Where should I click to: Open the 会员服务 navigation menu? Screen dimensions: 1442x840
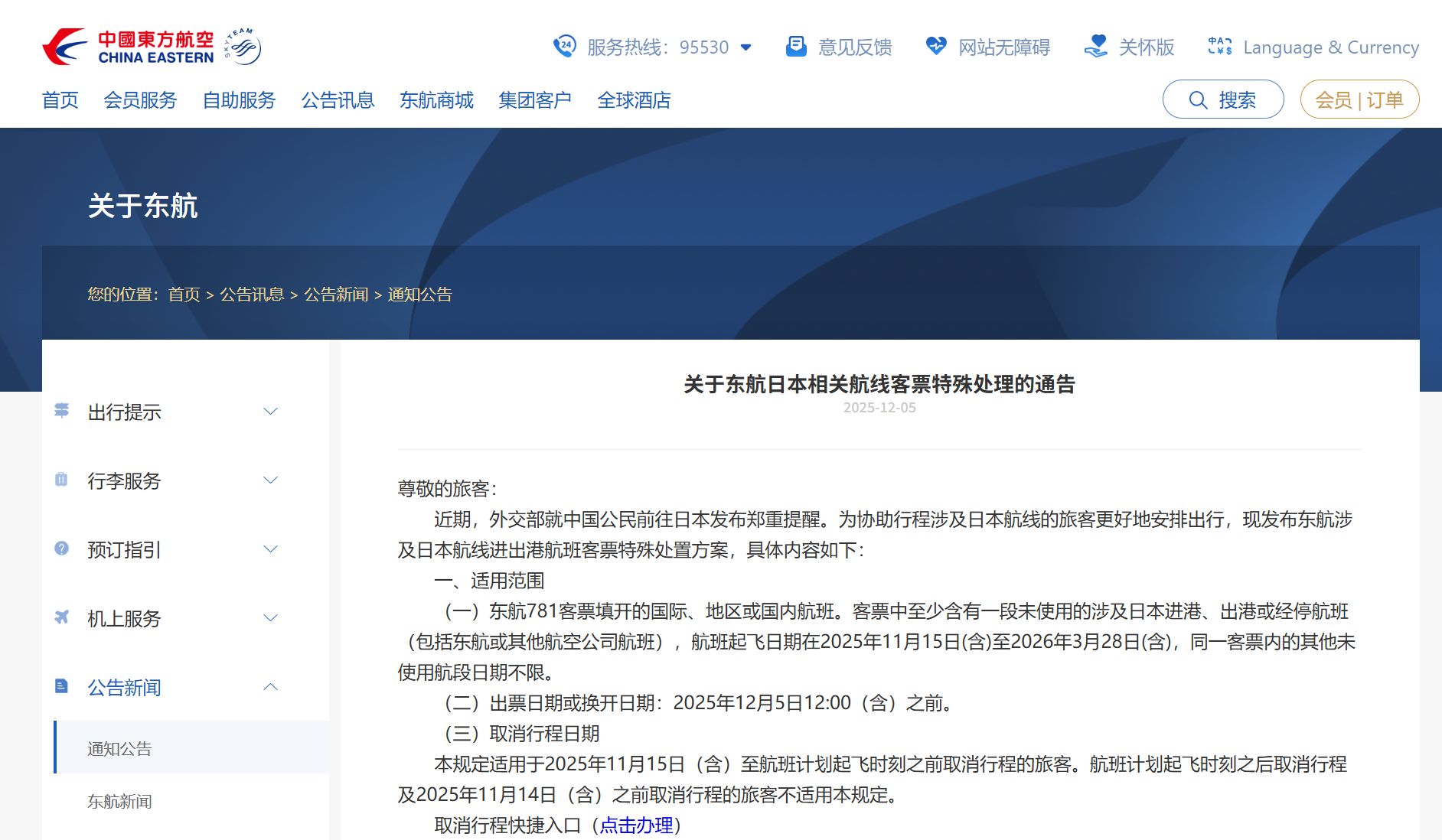point(140,100)
